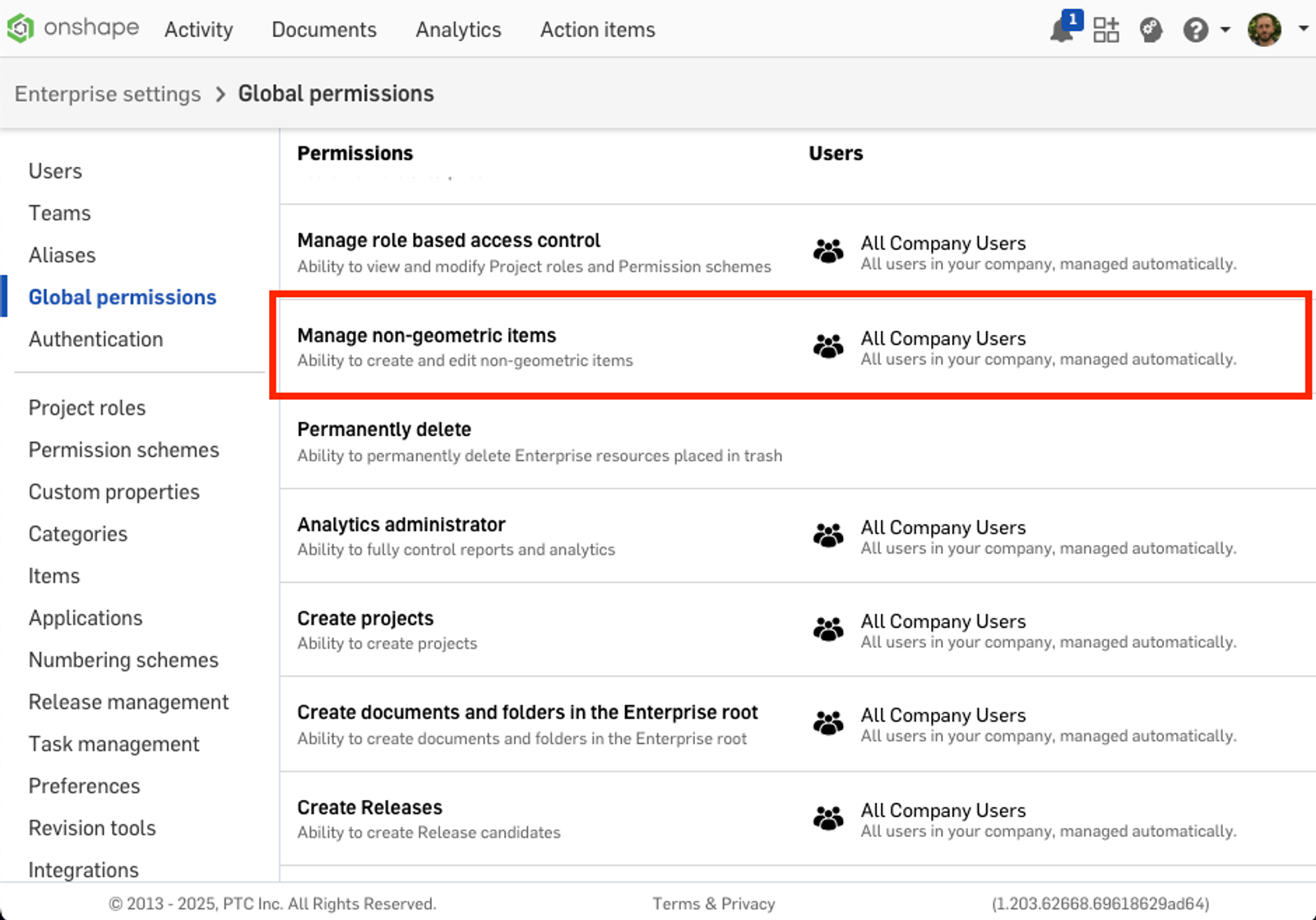
Task: Switch to the Analytics tab
Action: point(458,30)
